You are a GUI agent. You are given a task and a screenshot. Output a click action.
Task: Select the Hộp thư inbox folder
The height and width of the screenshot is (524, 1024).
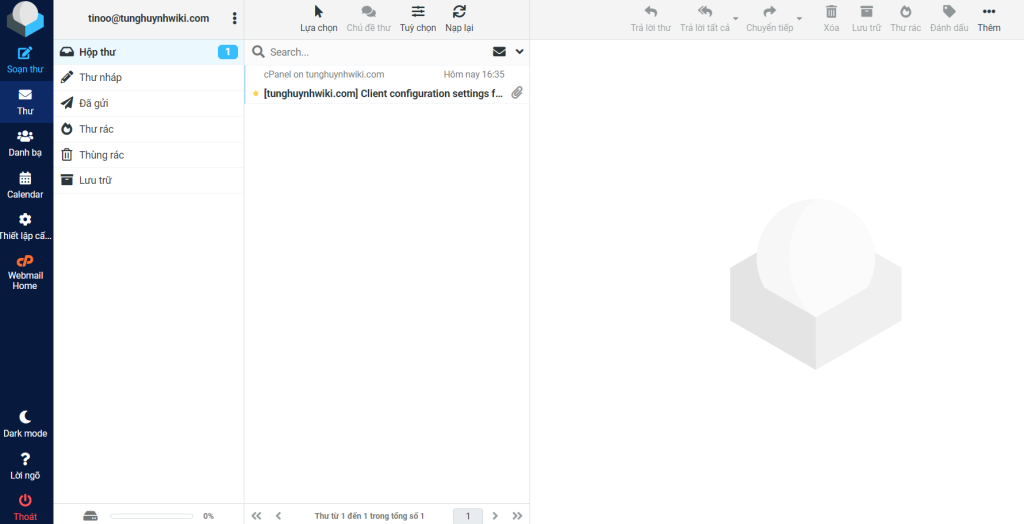(149, 52)
